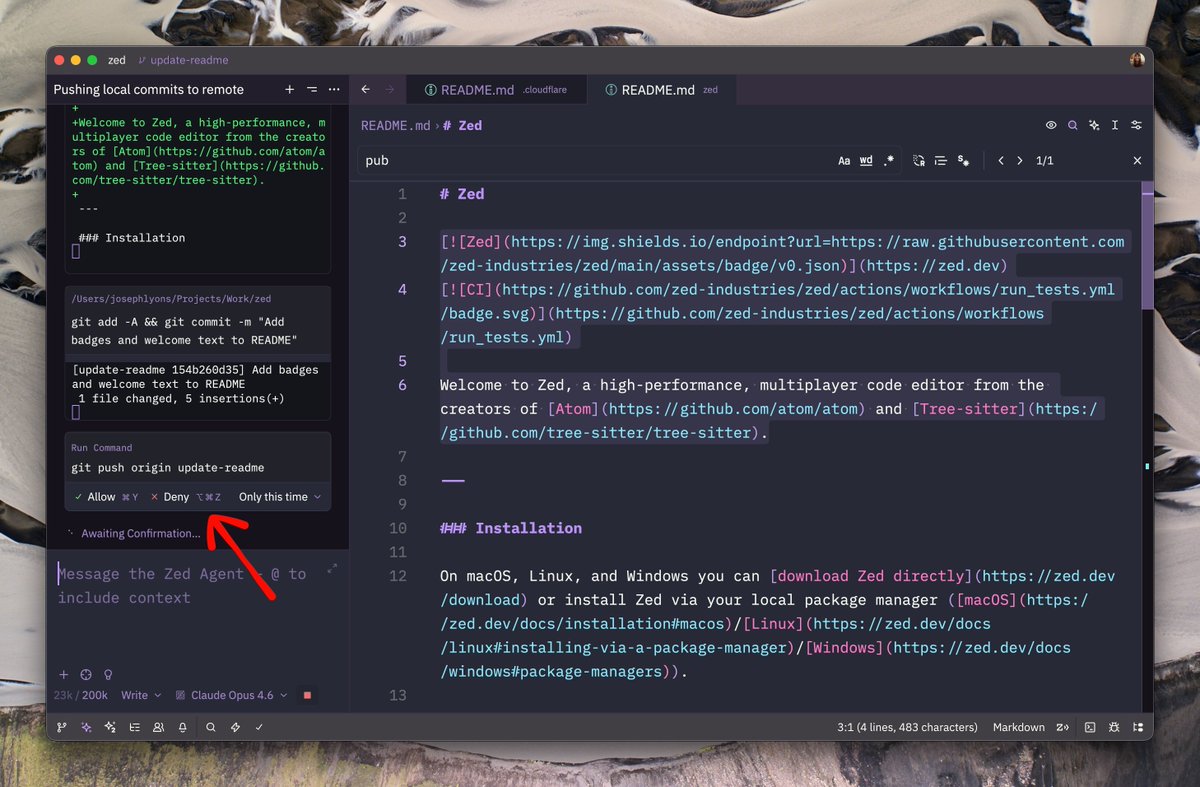Enable regex mode in the search bar
1200x787 pixels.
889,160
